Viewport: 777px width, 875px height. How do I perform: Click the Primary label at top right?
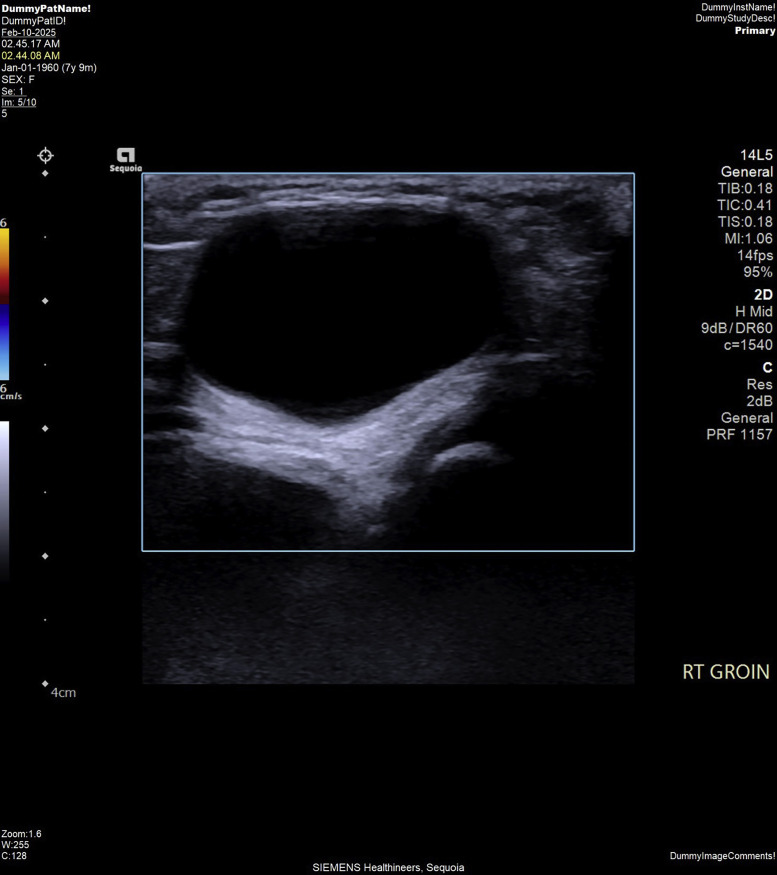click(x=755, y=31)
